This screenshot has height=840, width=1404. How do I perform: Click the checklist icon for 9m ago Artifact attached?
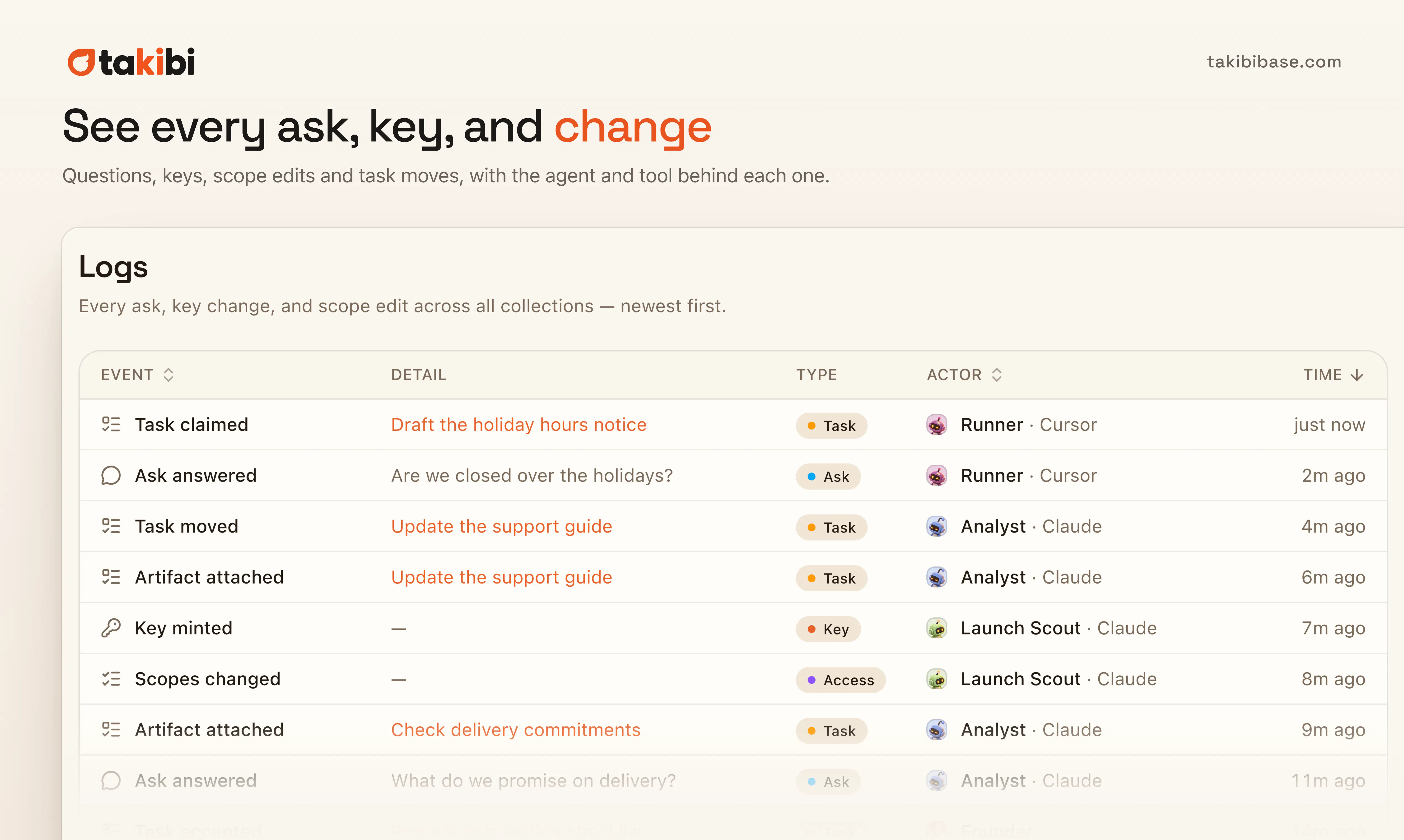(111, 730)
